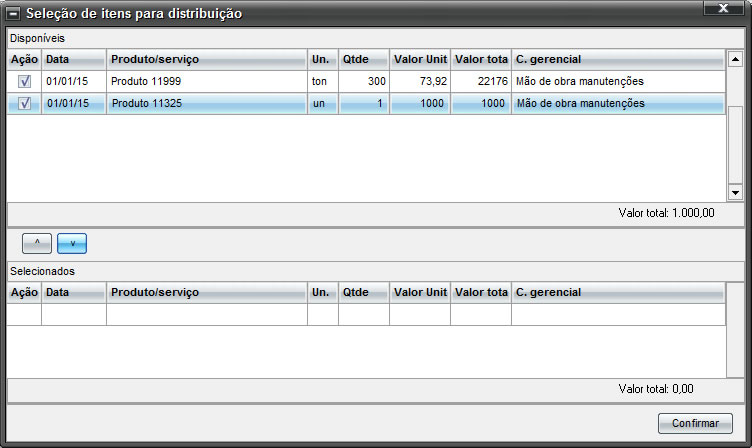Open the window menu icon in title bar

(13, 13)
